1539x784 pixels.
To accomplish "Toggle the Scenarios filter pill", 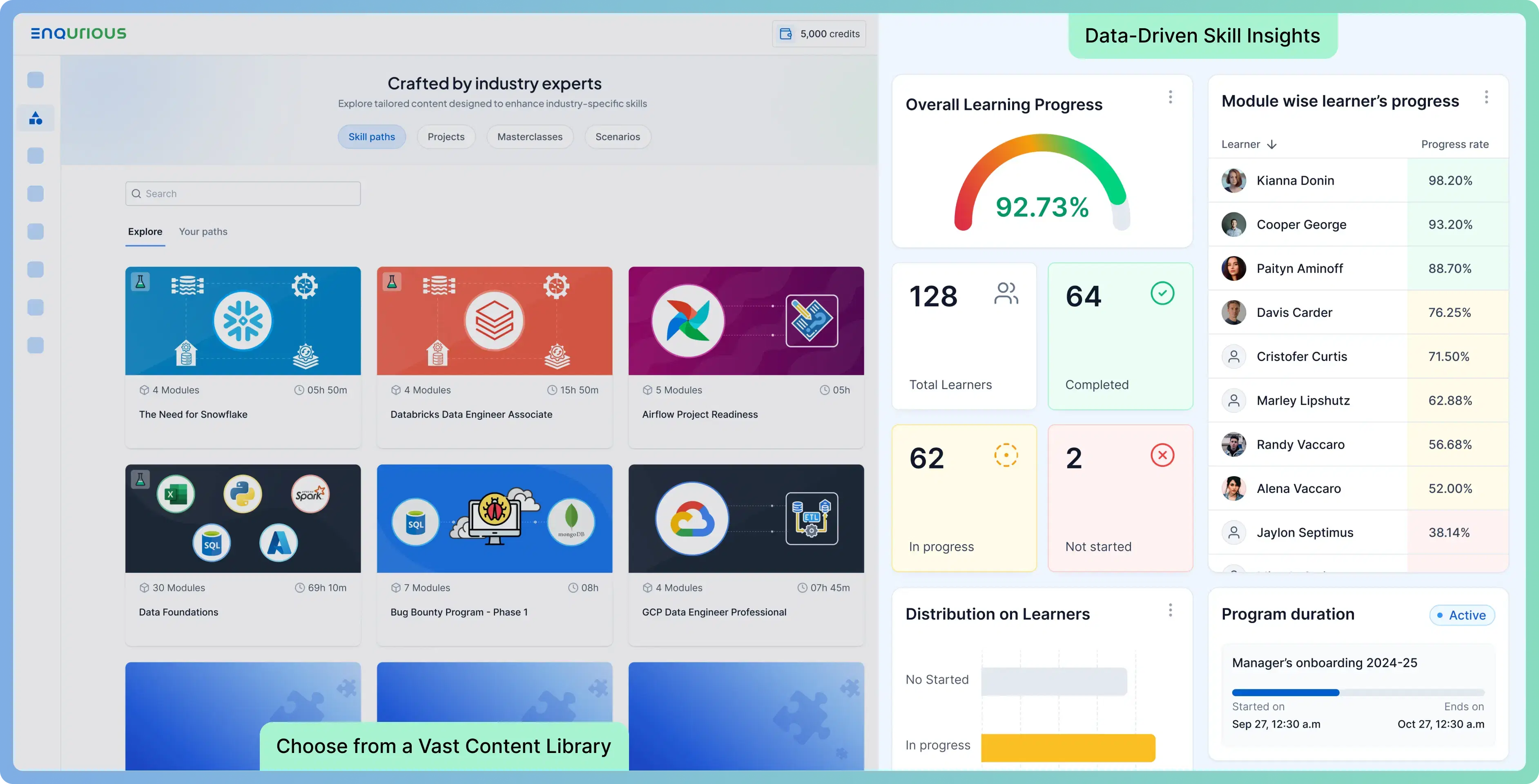I will click(617, 137).
